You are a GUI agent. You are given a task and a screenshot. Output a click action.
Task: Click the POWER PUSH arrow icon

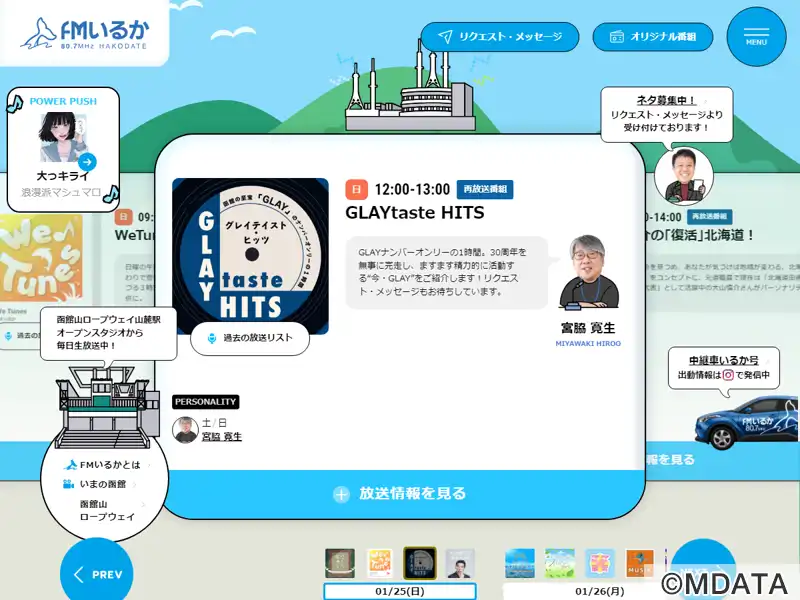click(87, 162)
